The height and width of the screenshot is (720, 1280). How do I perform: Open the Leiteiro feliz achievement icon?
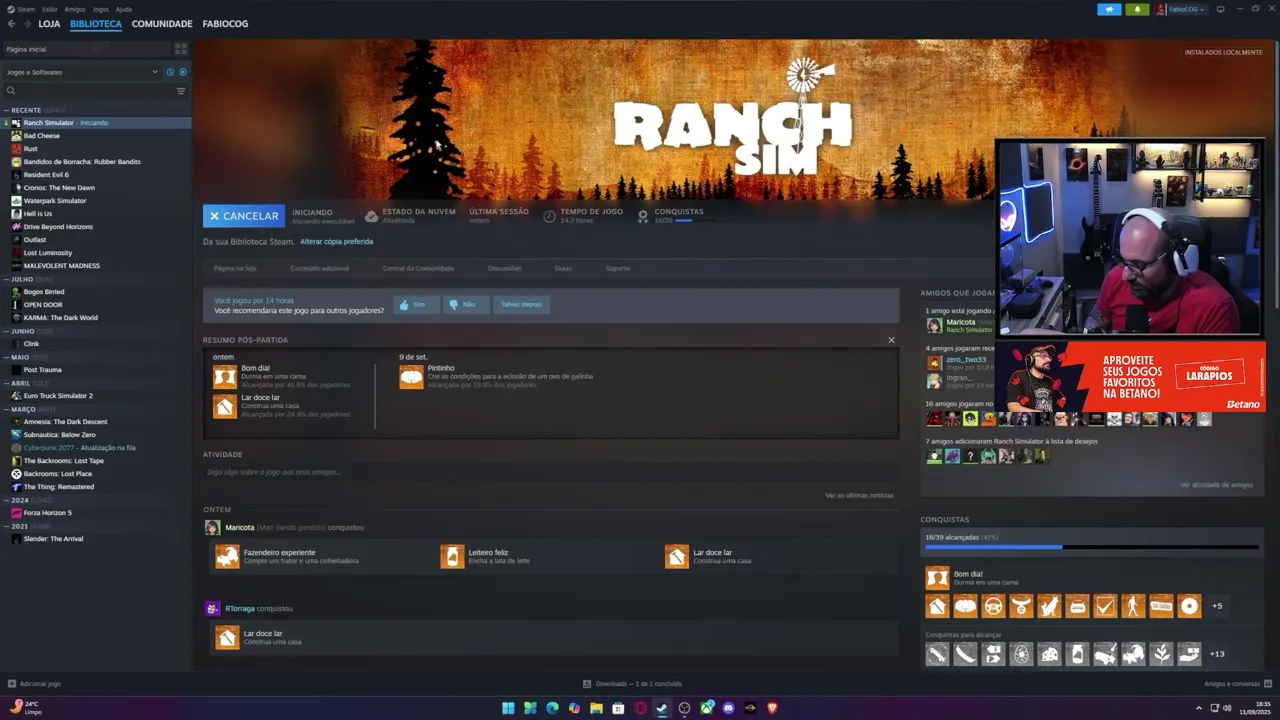click(452, 556)
